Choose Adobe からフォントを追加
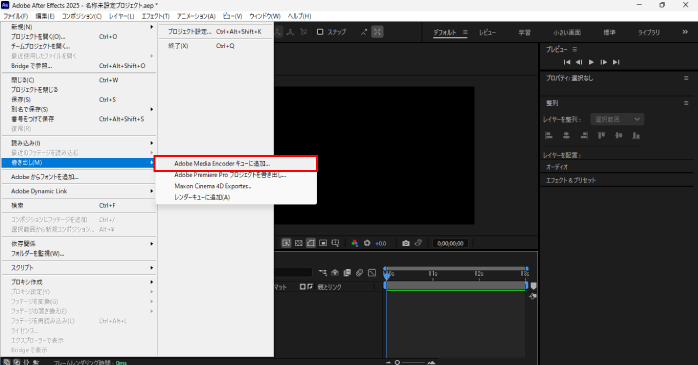 tap(79, 177)
